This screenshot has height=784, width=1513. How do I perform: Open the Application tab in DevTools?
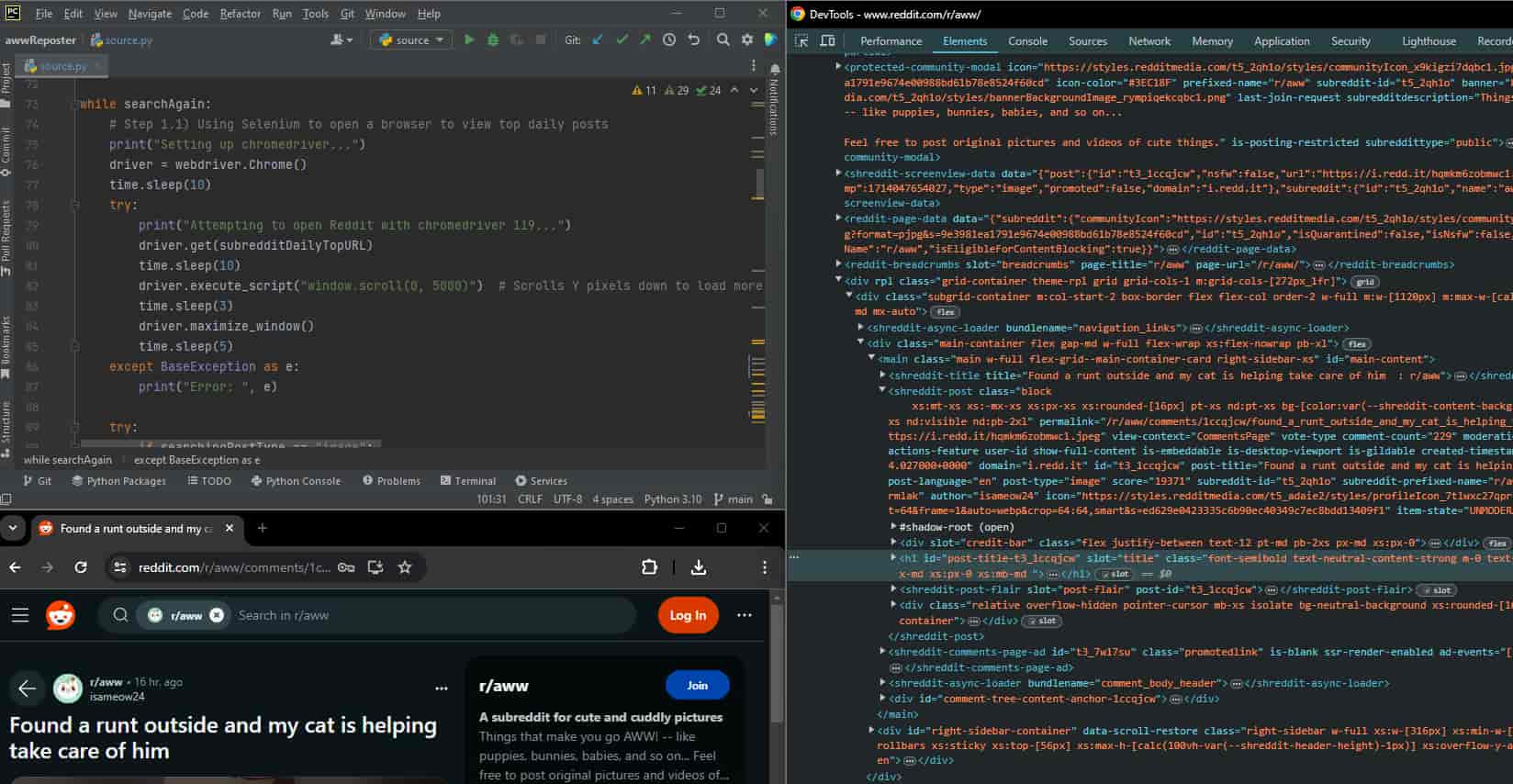(x=1282, y=41)
